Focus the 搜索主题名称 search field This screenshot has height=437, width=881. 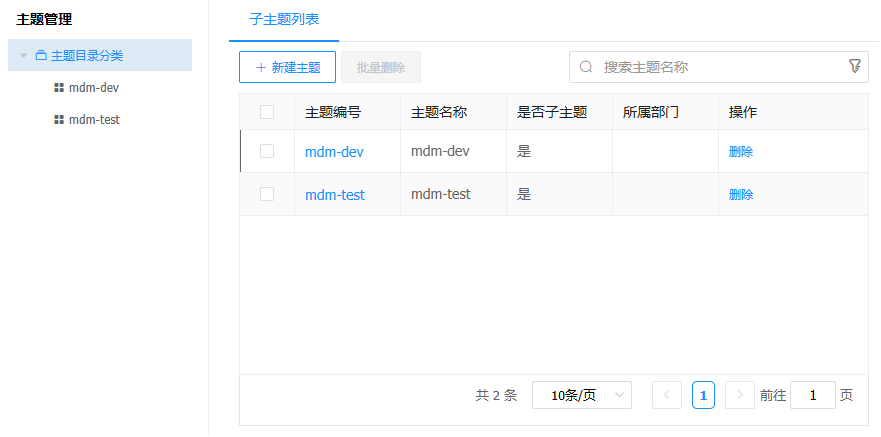[x=719, y=67]
